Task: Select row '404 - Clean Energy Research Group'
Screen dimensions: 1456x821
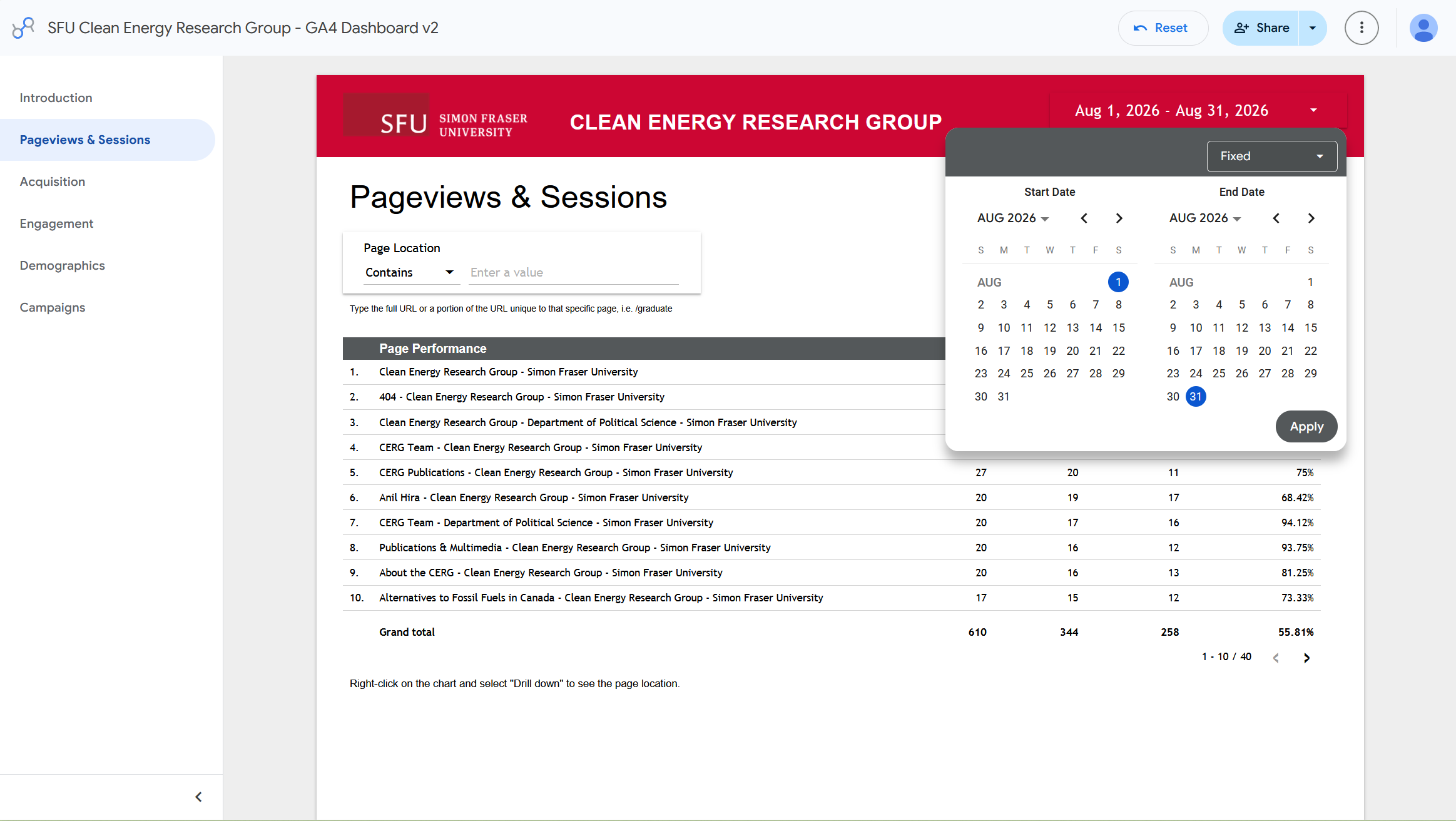Action: click(522, 397)
